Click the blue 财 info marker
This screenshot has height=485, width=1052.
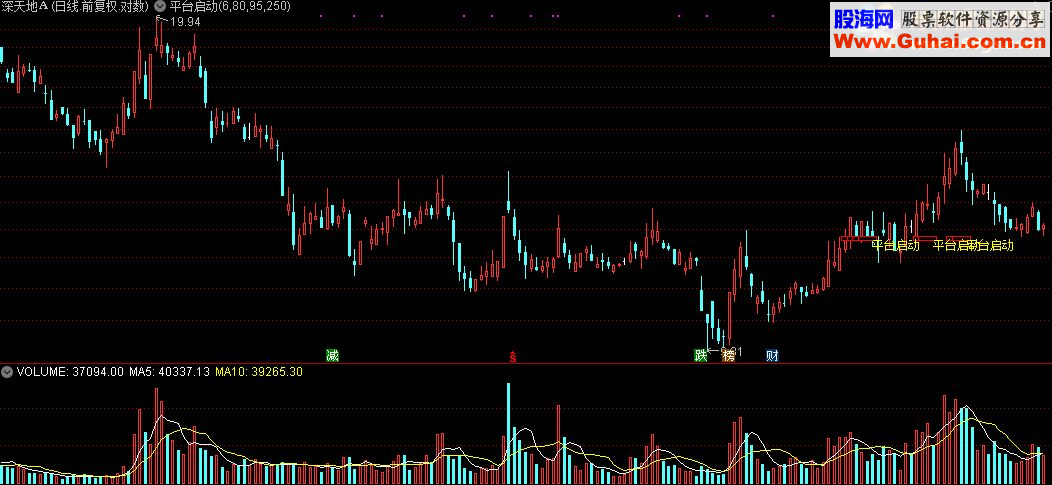point(772,355)
